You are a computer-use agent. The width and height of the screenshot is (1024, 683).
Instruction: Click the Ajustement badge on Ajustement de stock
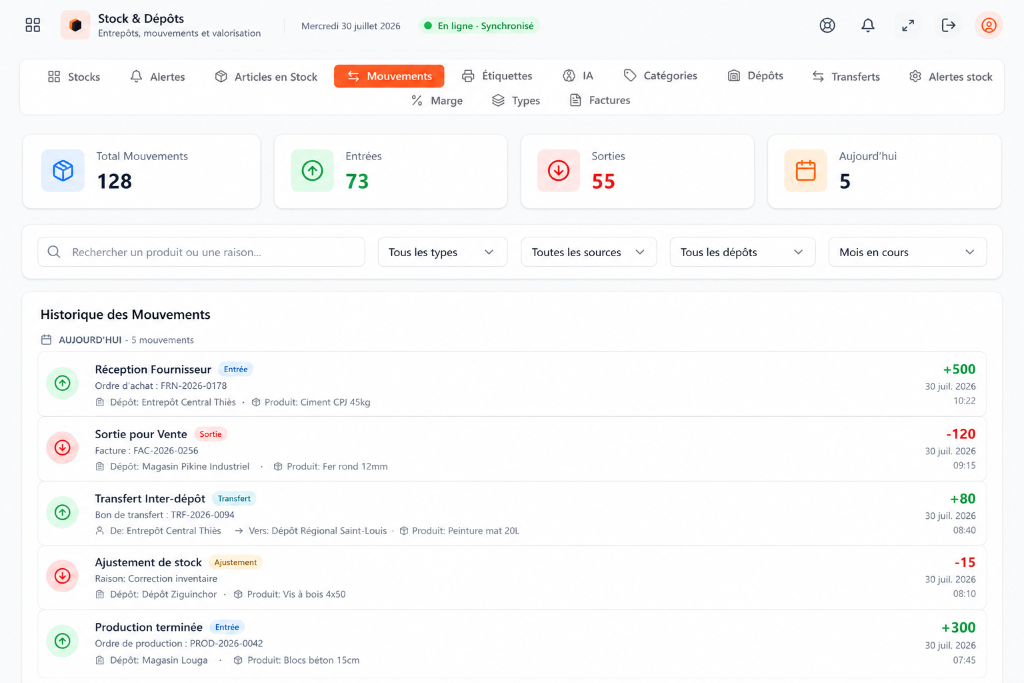click(236, 562)
